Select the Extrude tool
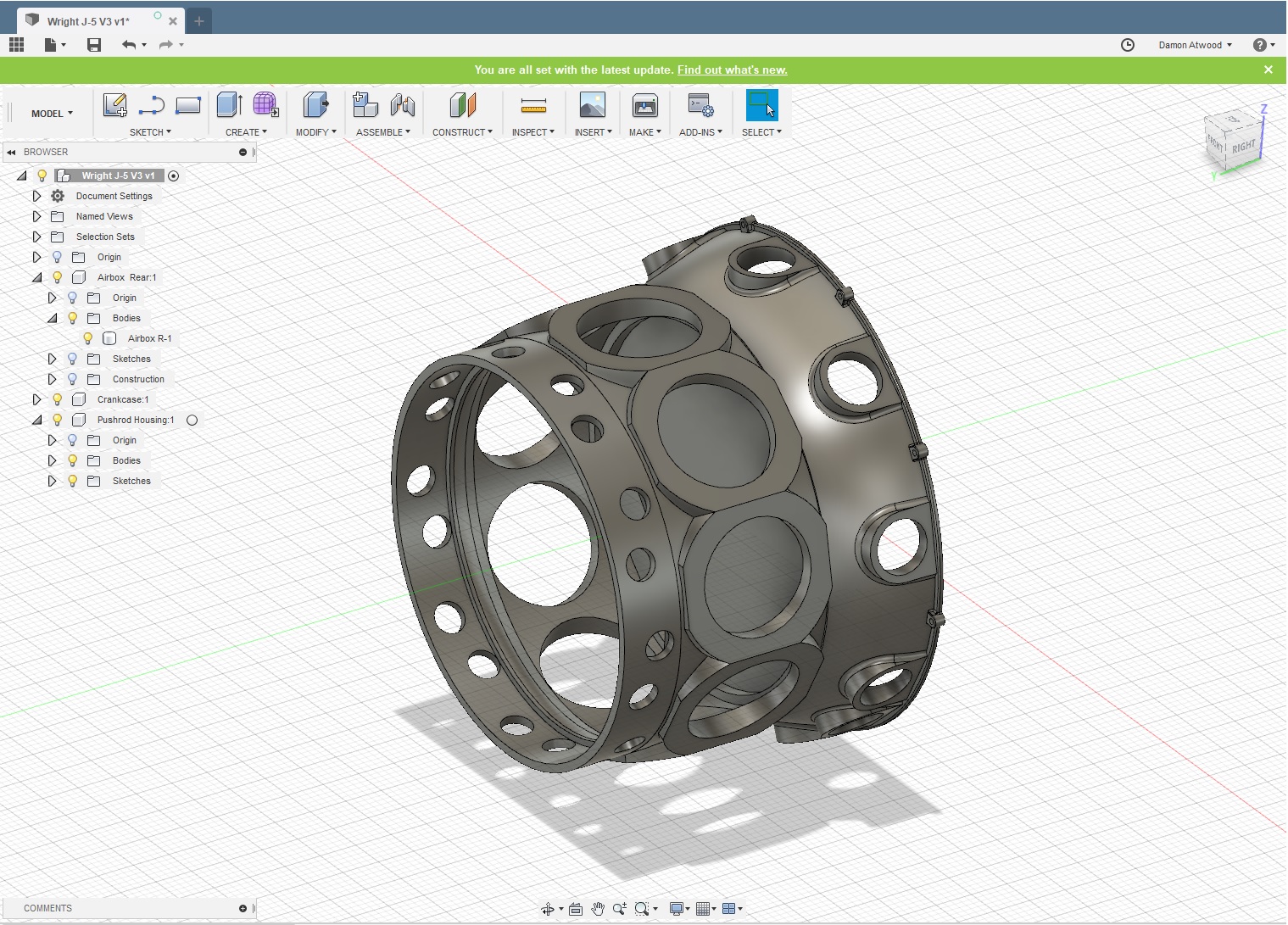Image resolution: width=1288 pixels, height=925 pixels. (x=229, y=105)
